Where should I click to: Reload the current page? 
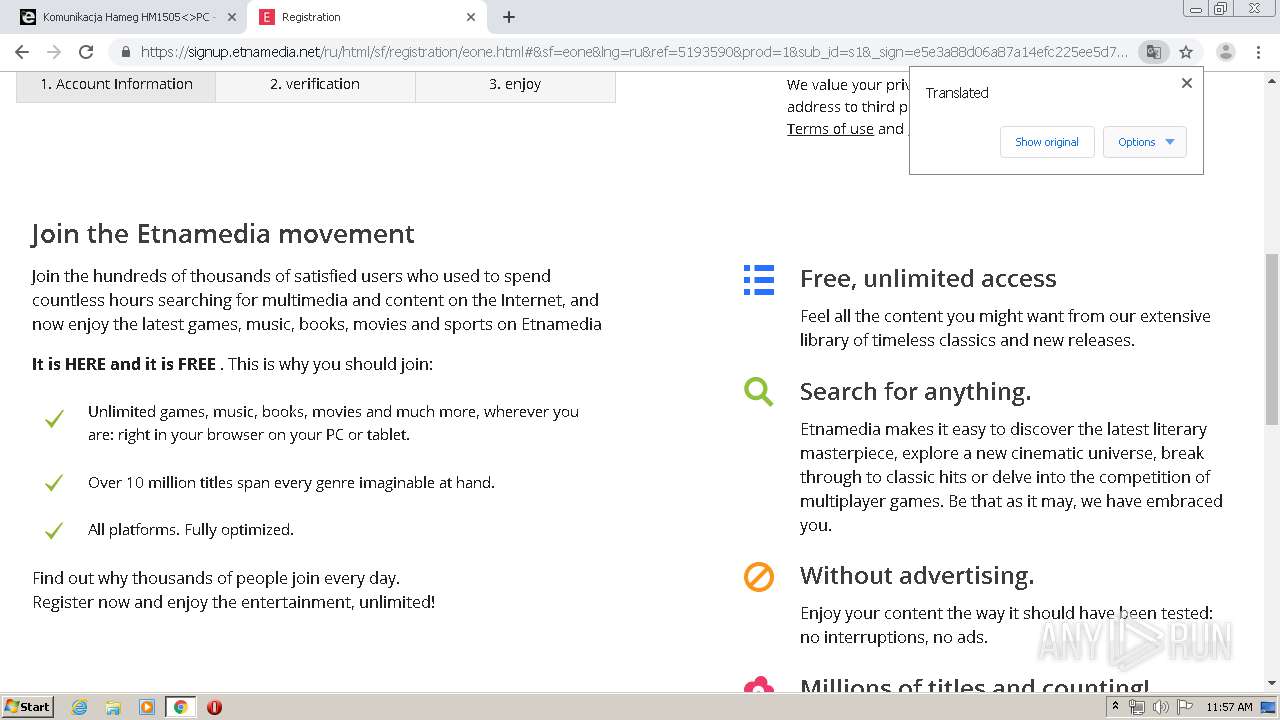point(86,52)
